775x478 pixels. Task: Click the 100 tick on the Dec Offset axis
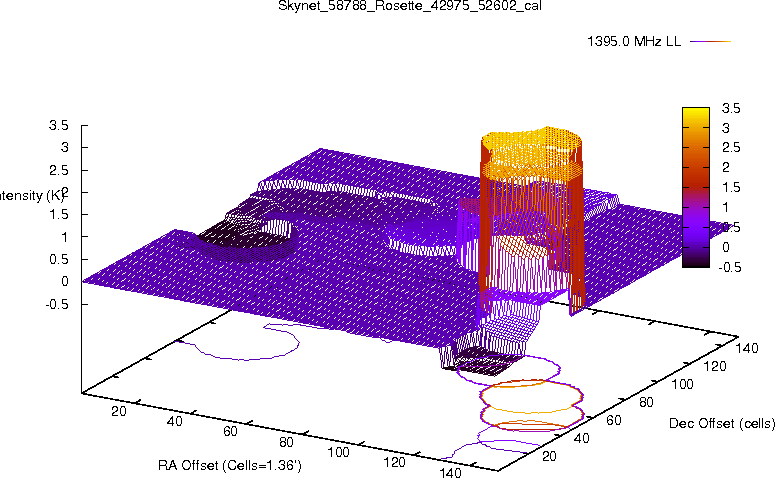coord(682,384)
